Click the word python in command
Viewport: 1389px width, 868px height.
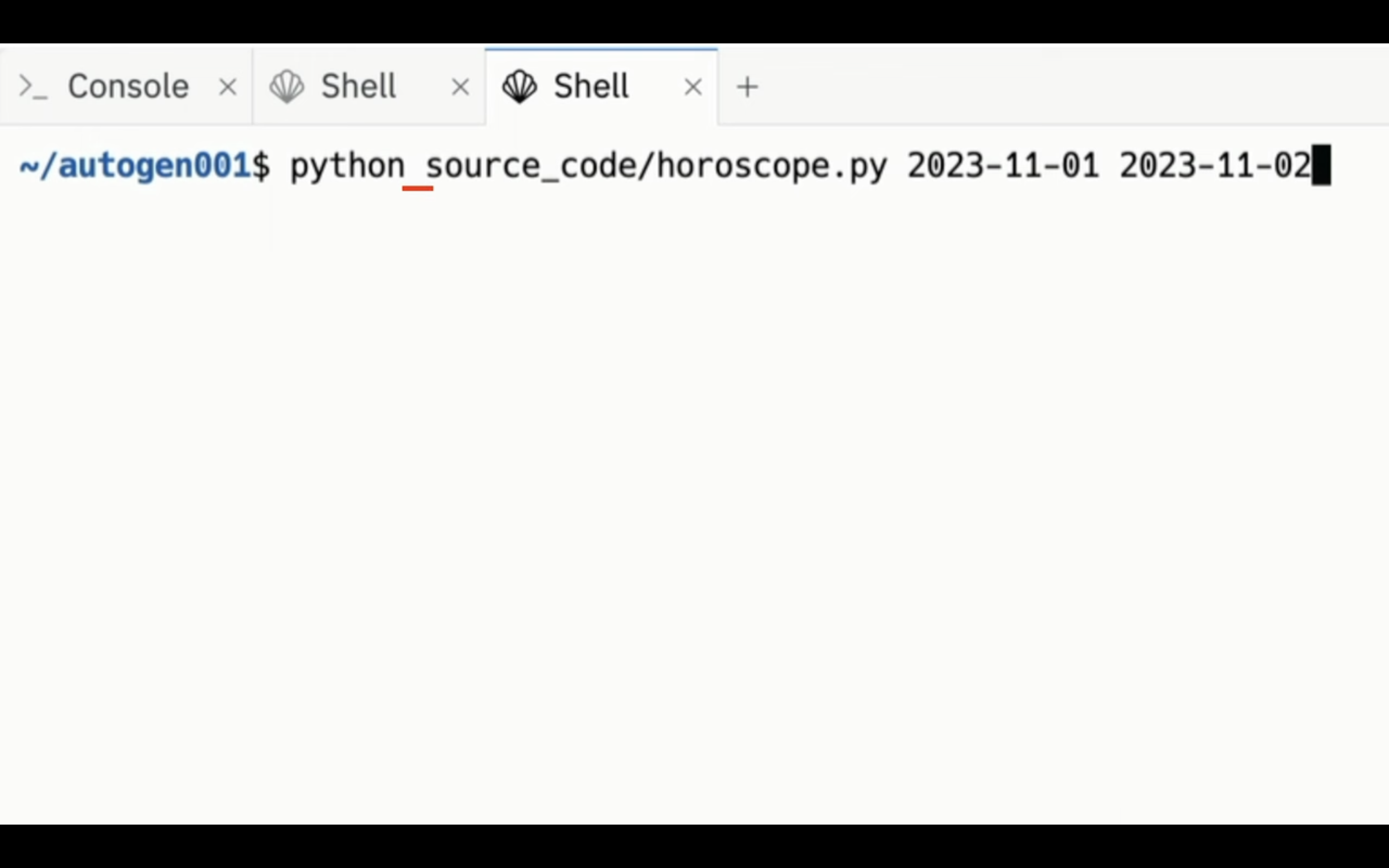347,166
